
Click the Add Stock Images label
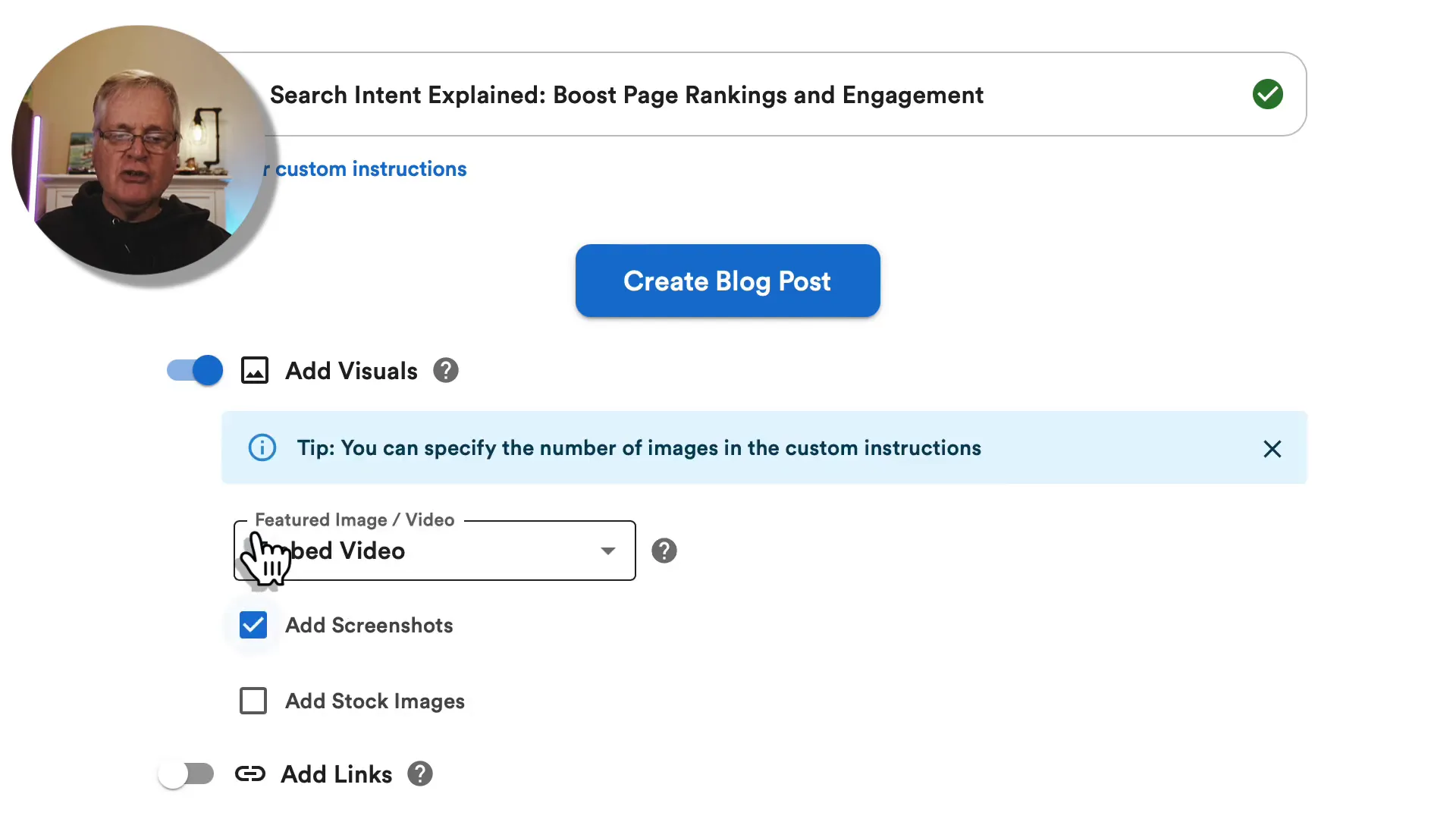[375, 701]
